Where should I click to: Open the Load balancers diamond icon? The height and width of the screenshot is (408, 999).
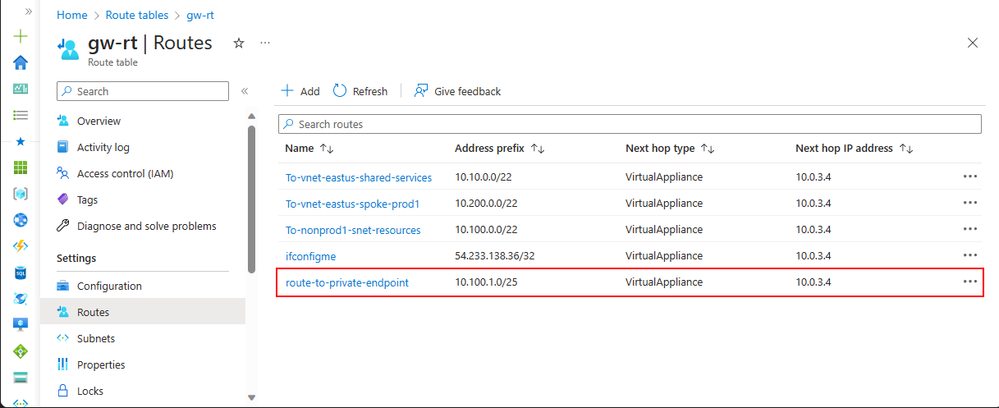[x=21, y=351]
